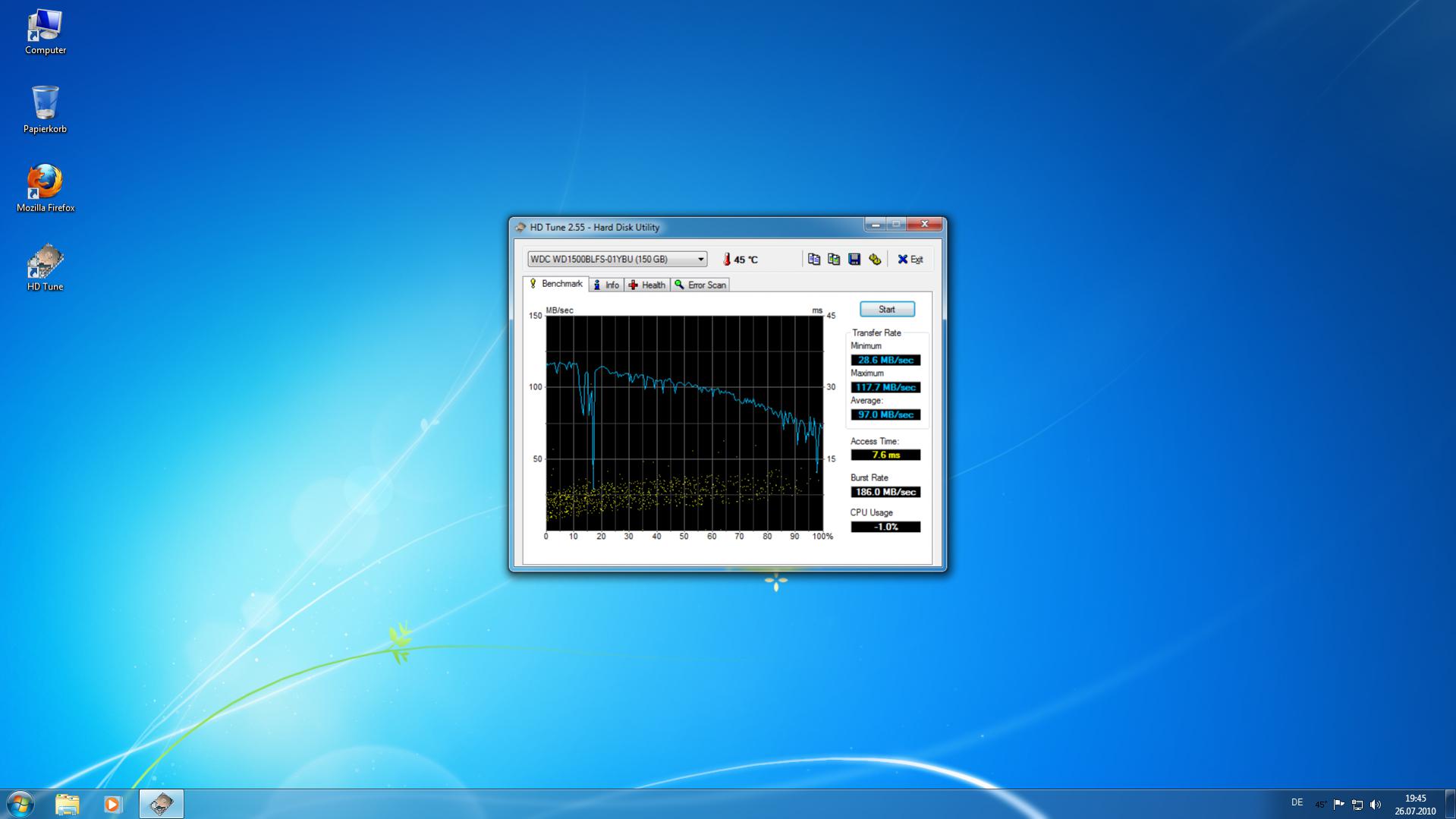Open the DE input language indicator

pos(1297,803)
